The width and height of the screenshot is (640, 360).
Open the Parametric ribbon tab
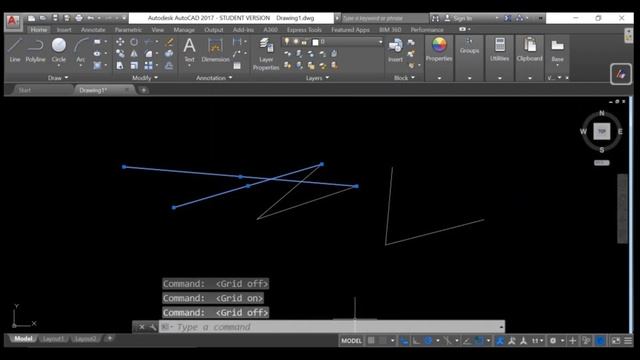tap(128, 30)
